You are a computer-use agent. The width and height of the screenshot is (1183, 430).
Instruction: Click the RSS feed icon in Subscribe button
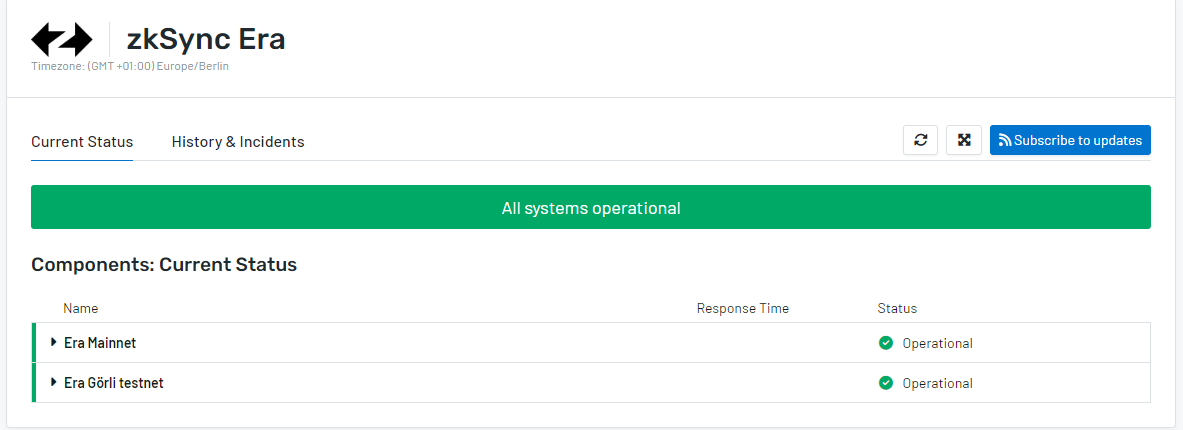(1005, 141)
